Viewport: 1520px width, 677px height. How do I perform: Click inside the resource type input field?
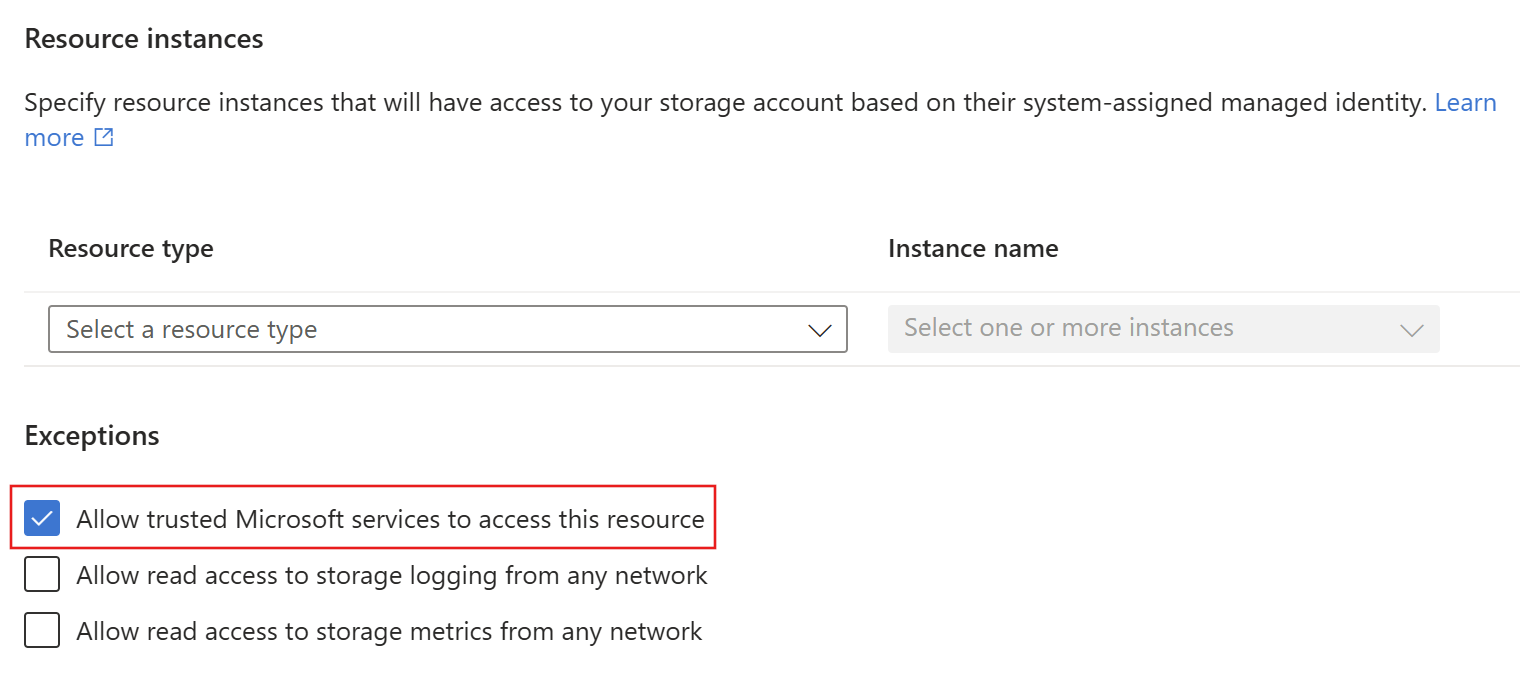click(x=300, y=329)
